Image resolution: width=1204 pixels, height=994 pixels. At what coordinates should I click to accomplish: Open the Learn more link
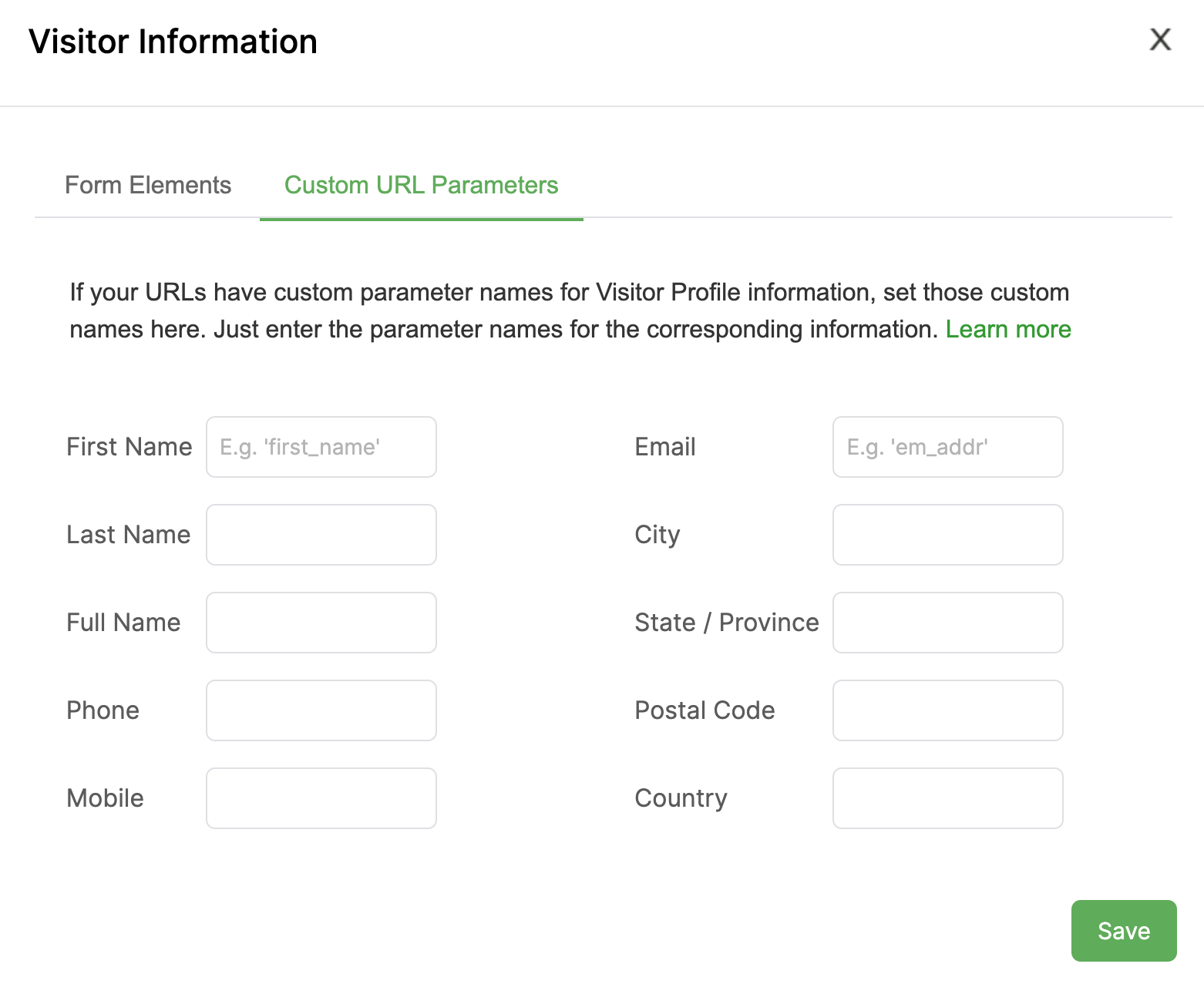point(1007,329)
